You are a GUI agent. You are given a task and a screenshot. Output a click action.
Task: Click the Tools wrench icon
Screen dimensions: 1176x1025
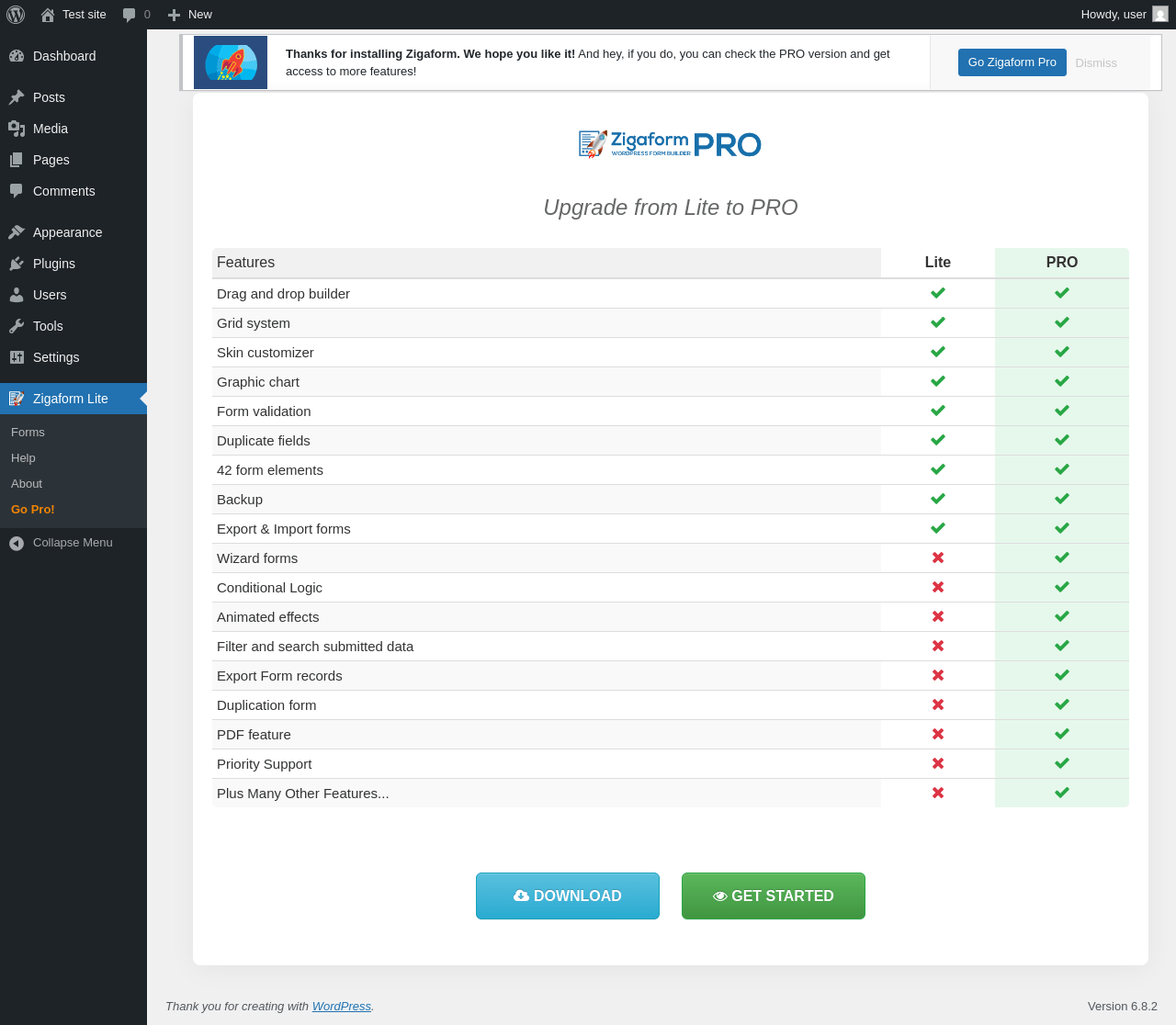point(17,326)
